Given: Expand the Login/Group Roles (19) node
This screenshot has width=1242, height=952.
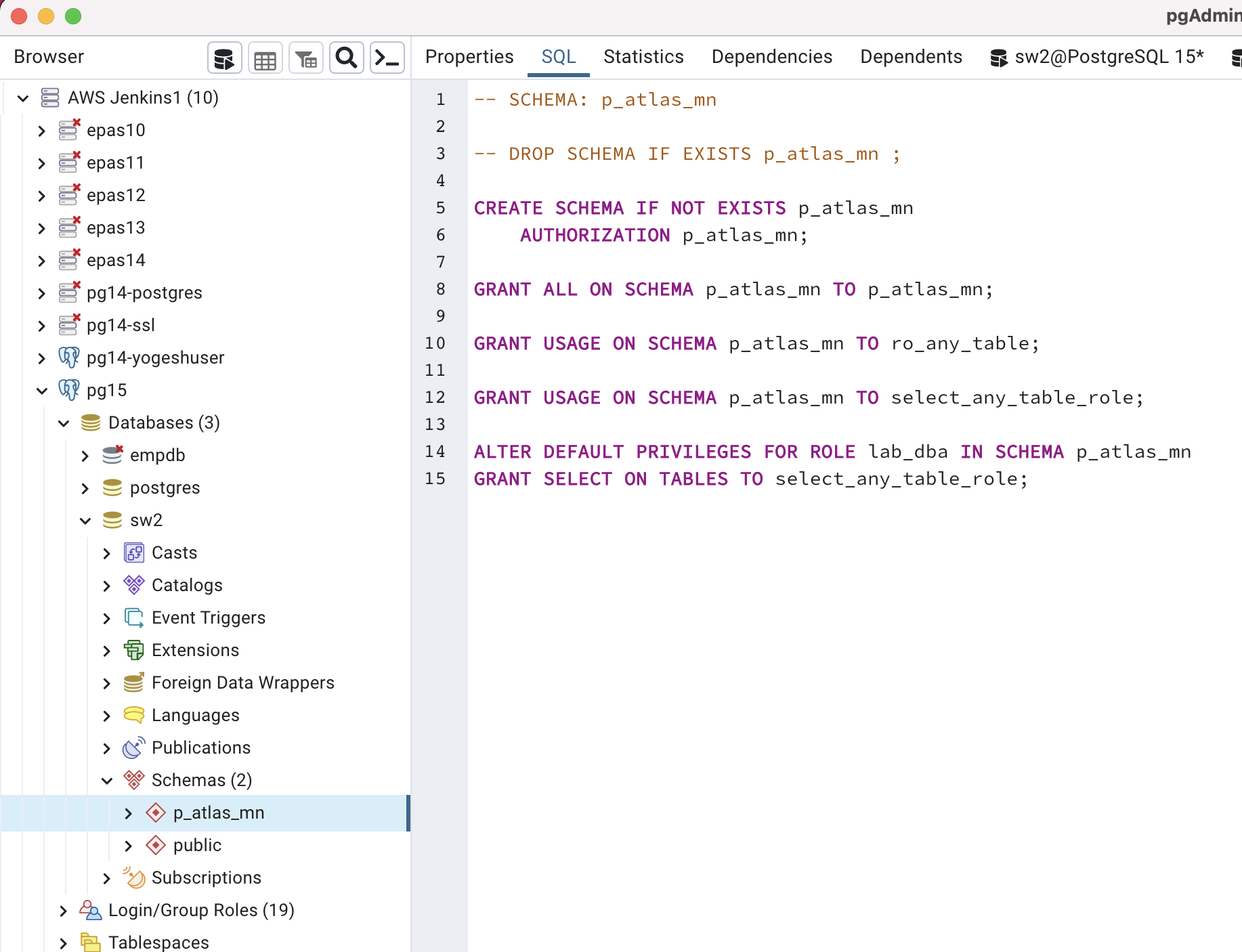Looking at the screenshot, I should [64, 911].
